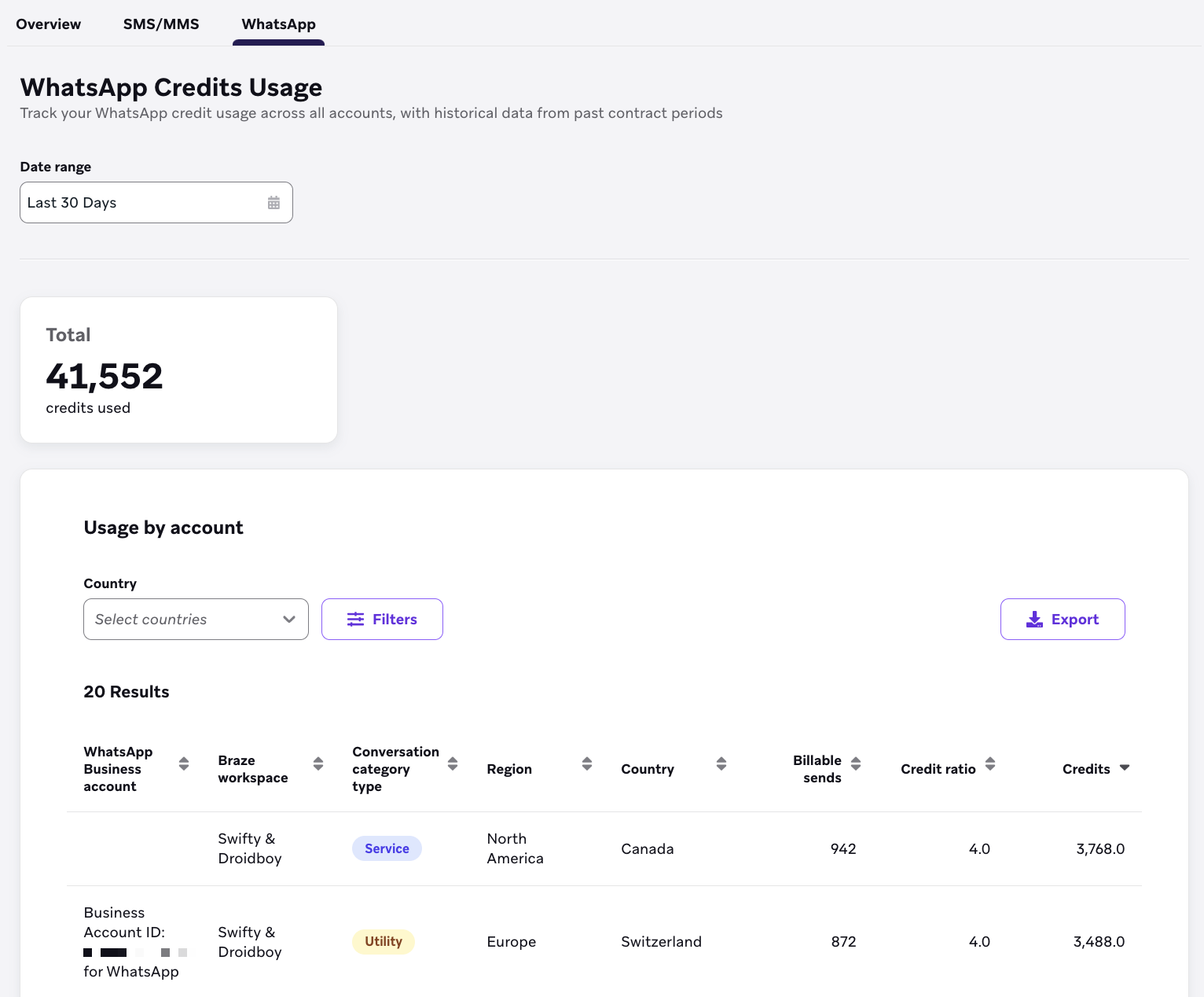Sort by Credit ratio arrows
1204x997 pixels.
[x=990, y=763]
